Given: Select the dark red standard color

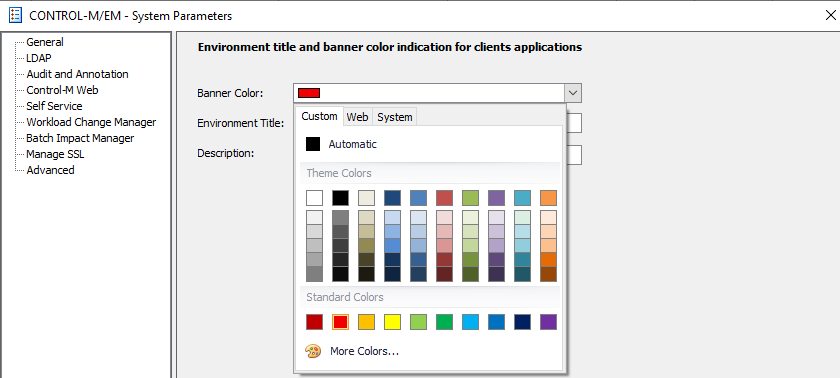Looking at the screenshot, I should click(314, 322).
